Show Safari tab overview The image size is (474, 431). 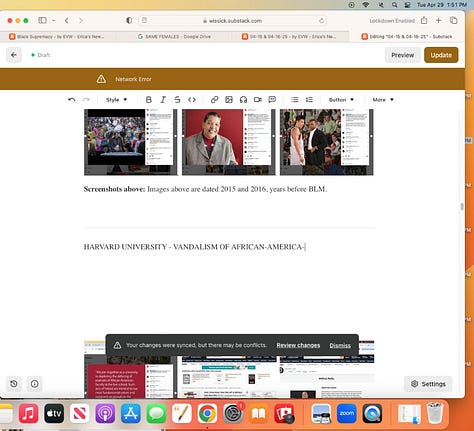[x=454, y=20]
